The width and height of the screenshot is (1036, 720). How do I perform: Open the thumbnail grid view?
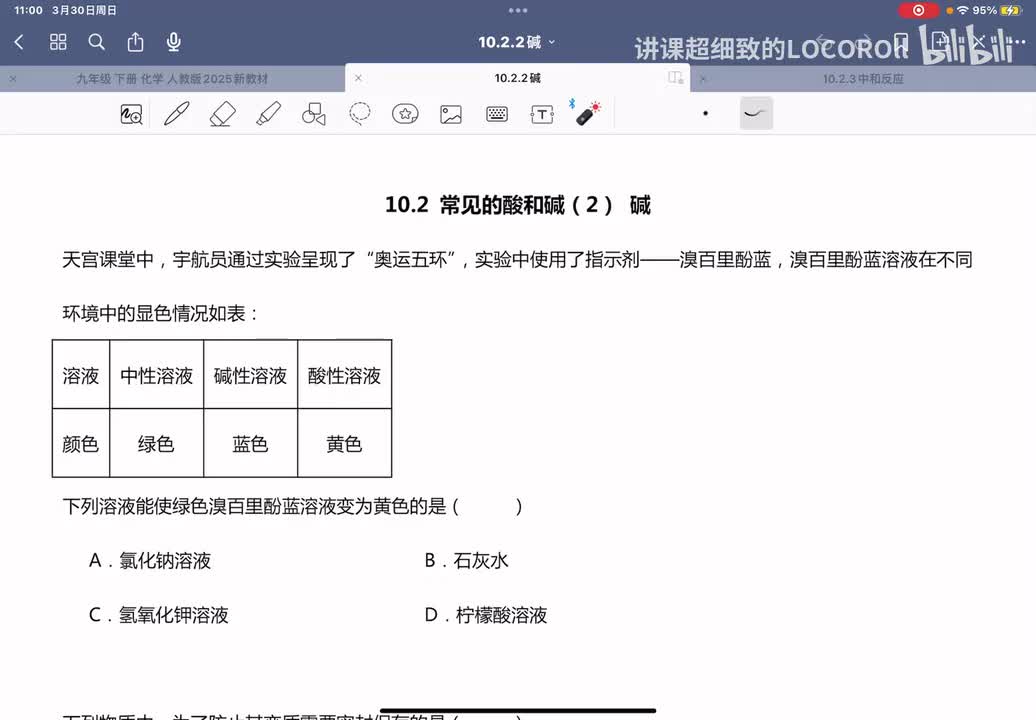[58, 42]
